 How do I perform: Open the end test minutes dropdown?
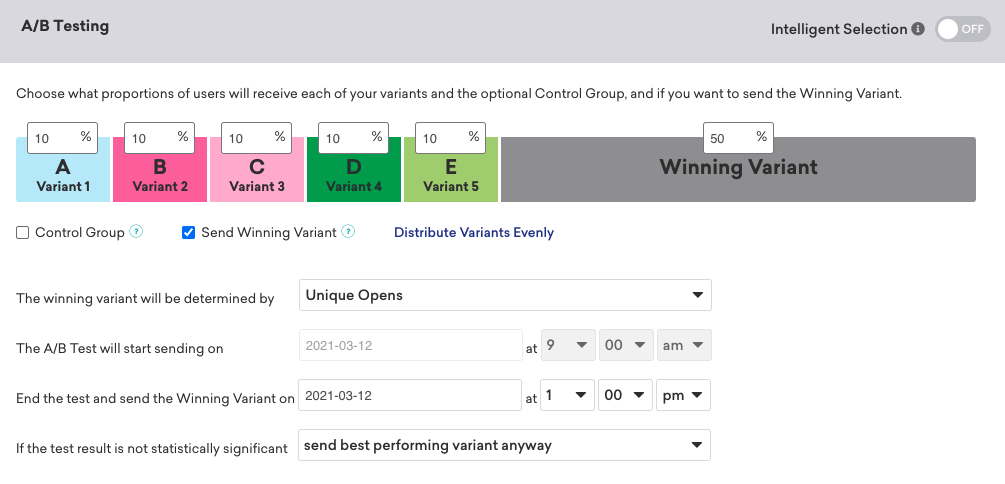pyautogui.click(x=625, y=395)
